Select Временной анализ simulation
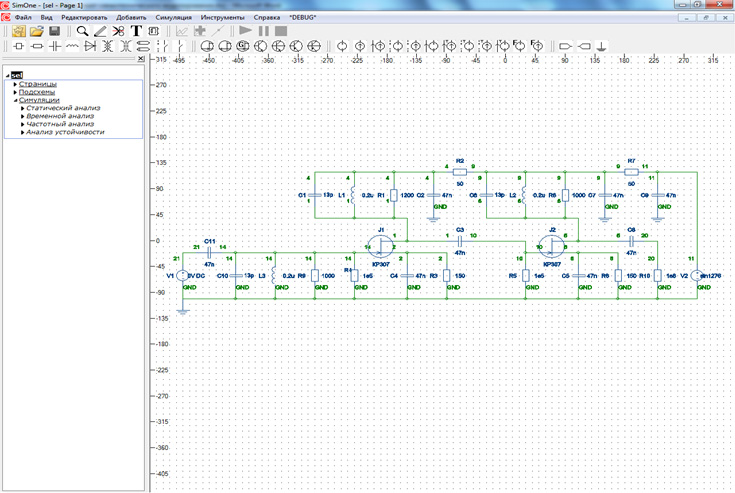This screenshot has width=735, height=493. [x=60, y=116]
